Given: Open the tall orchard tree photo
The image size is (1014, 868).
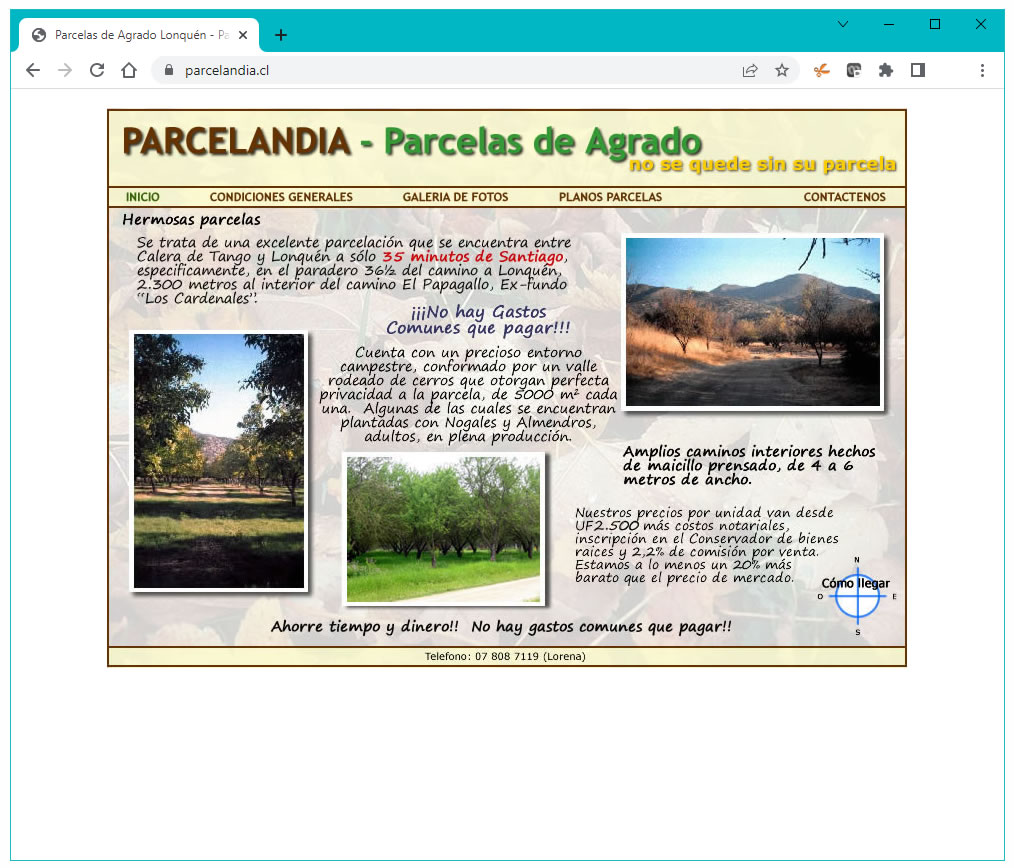Looking at the screenshot, I should click(x=219, y=461).
